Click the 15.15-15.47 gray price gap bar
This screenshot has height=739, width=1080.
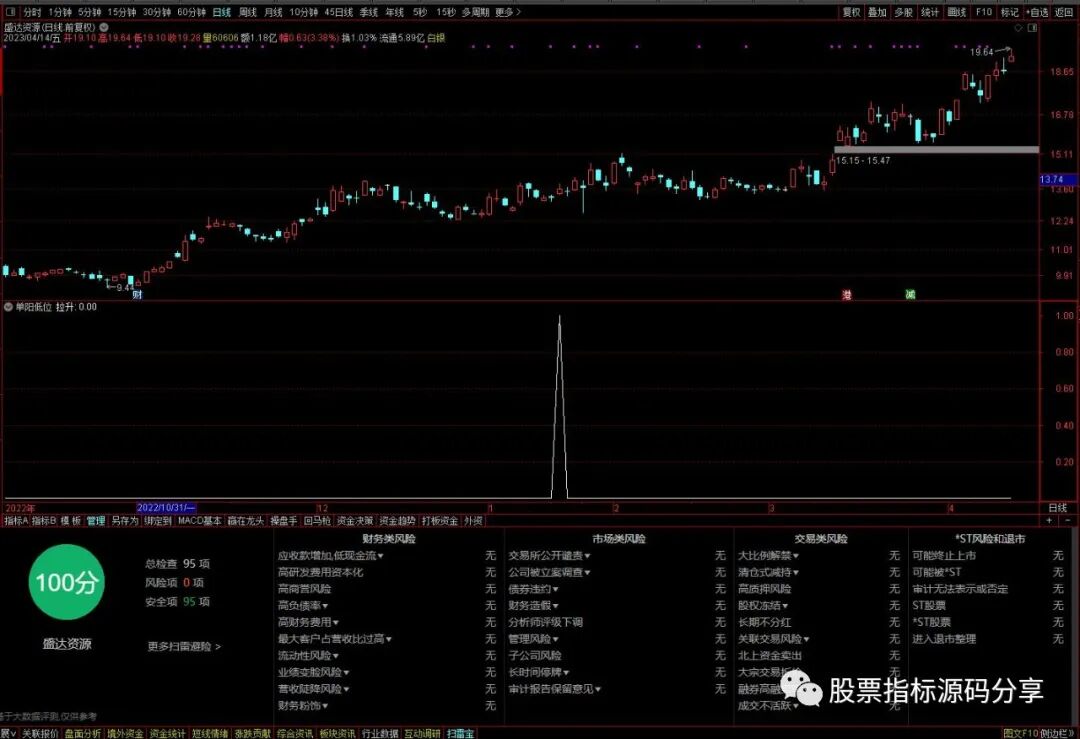(936, 149)
